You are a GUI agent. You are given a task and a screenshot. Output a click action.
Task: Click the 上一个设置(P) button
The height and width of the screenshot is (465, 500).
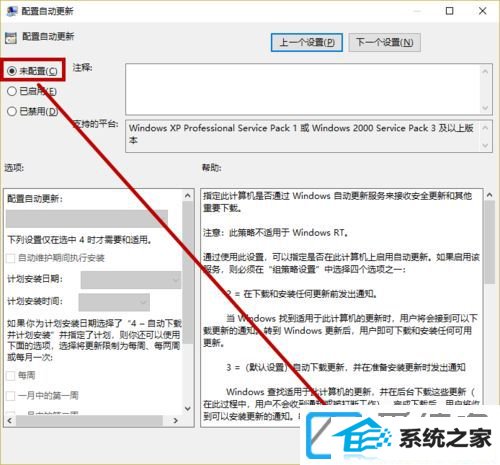(x=307, y=42)
